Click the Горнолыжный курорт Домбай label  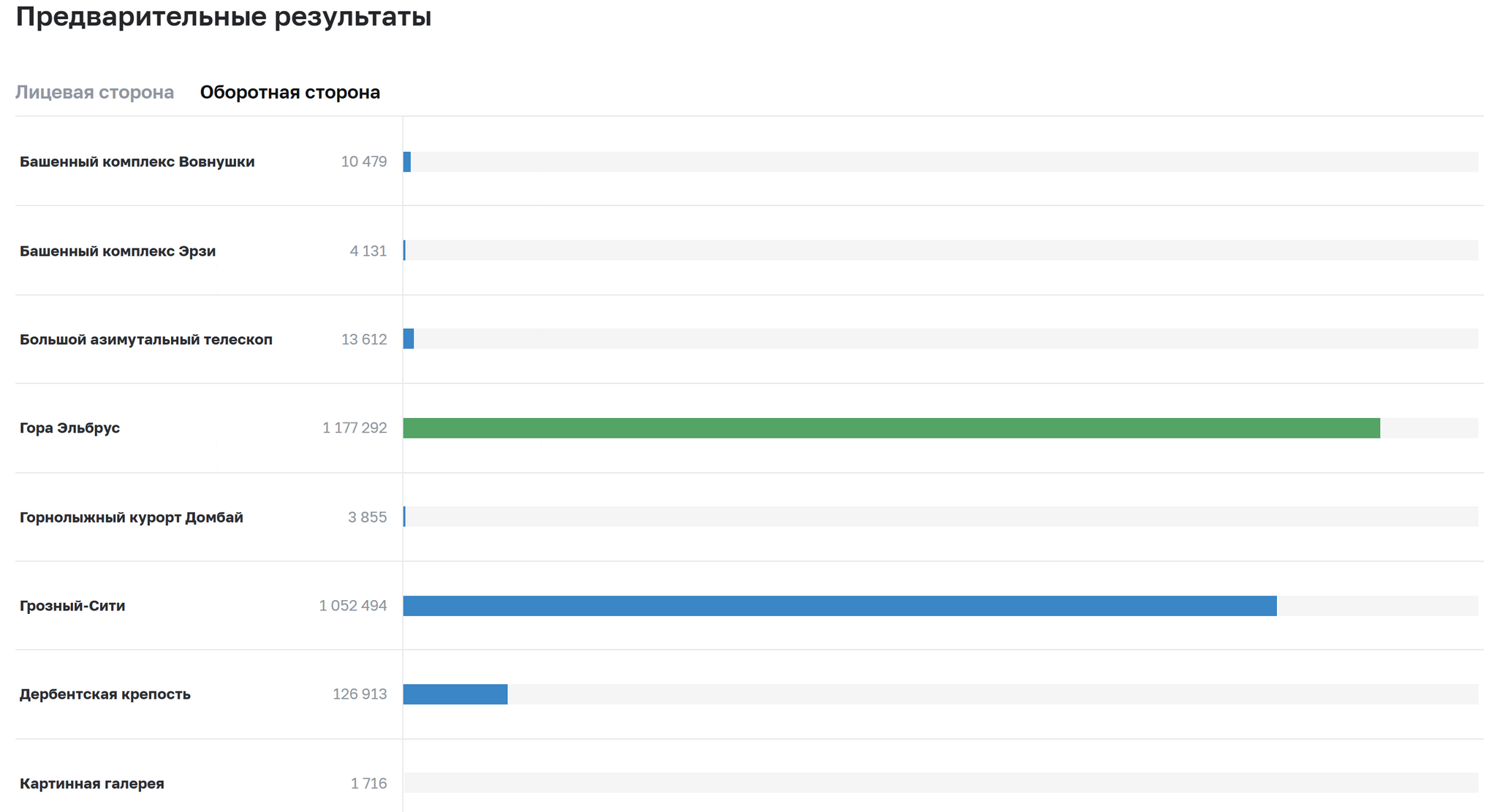tap(131, 517)
